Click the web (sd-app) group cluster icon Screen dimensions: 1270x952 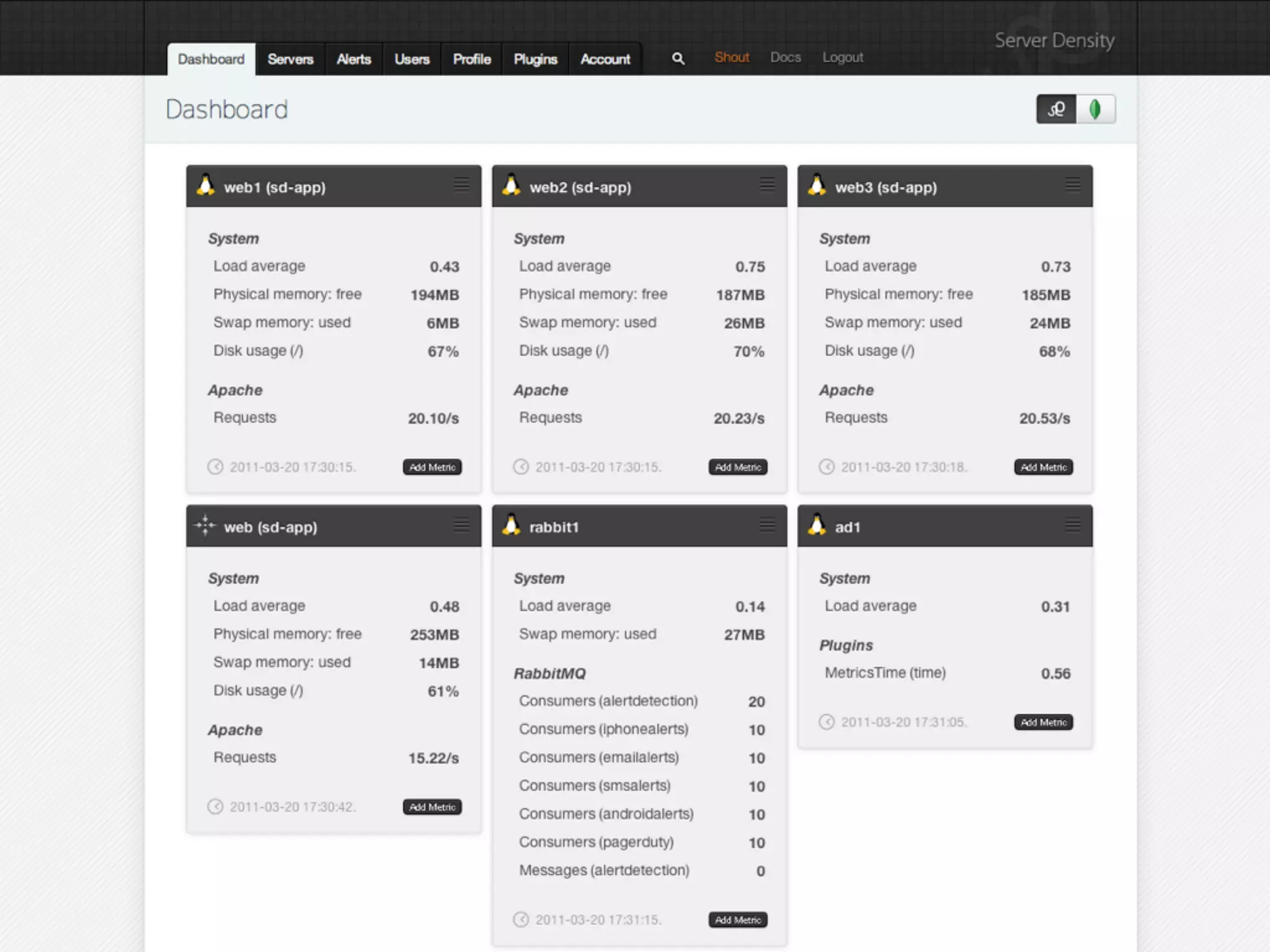tap(205, 526)
